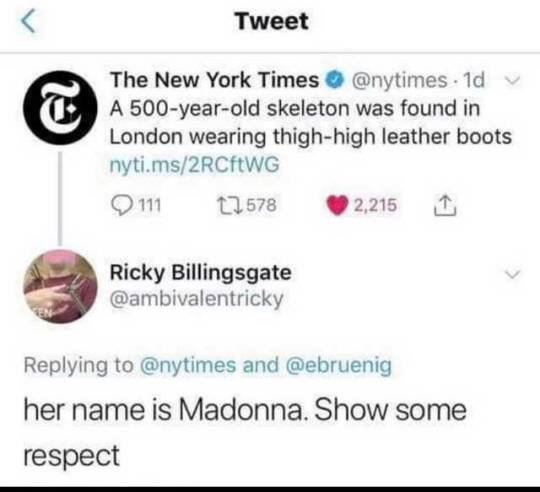Open the @nytimes handle in the tweet header
Screen dimensions: 540x492
pyautogui.click(x=399, y=80)
